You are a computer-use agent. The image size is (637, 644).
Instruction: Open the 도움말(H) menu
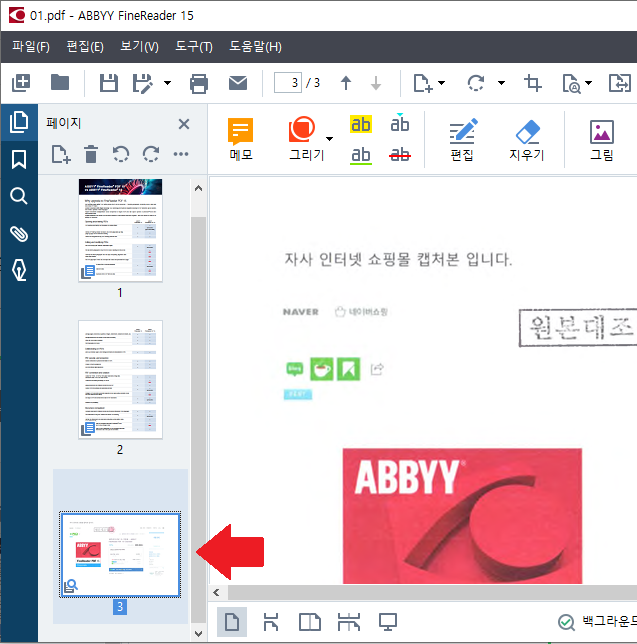[255, 46]
